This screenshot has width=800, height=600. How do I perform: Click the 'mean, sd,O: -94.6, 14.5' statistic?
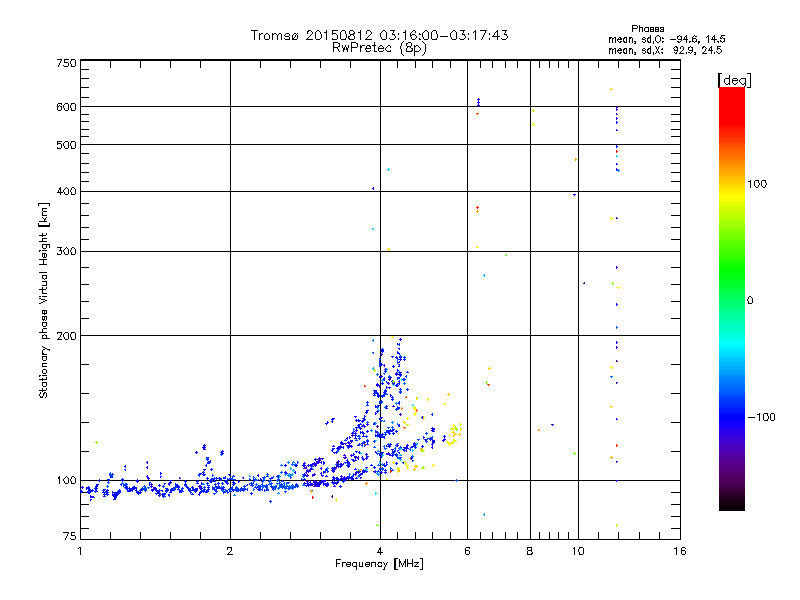coord(666,39)
